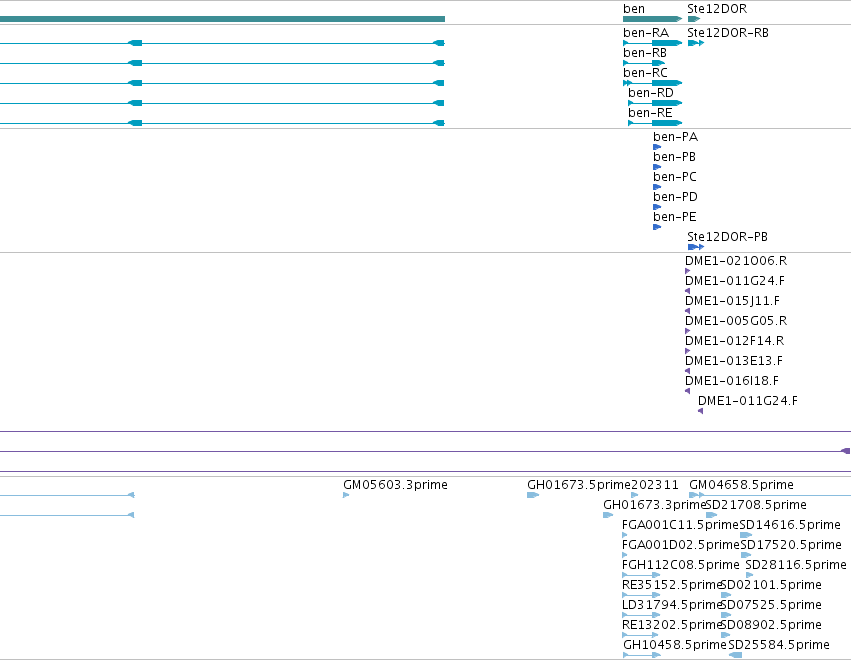Choose the ben-RD transcript label
This screenshot has width=851, height=660.
point(651,93)
